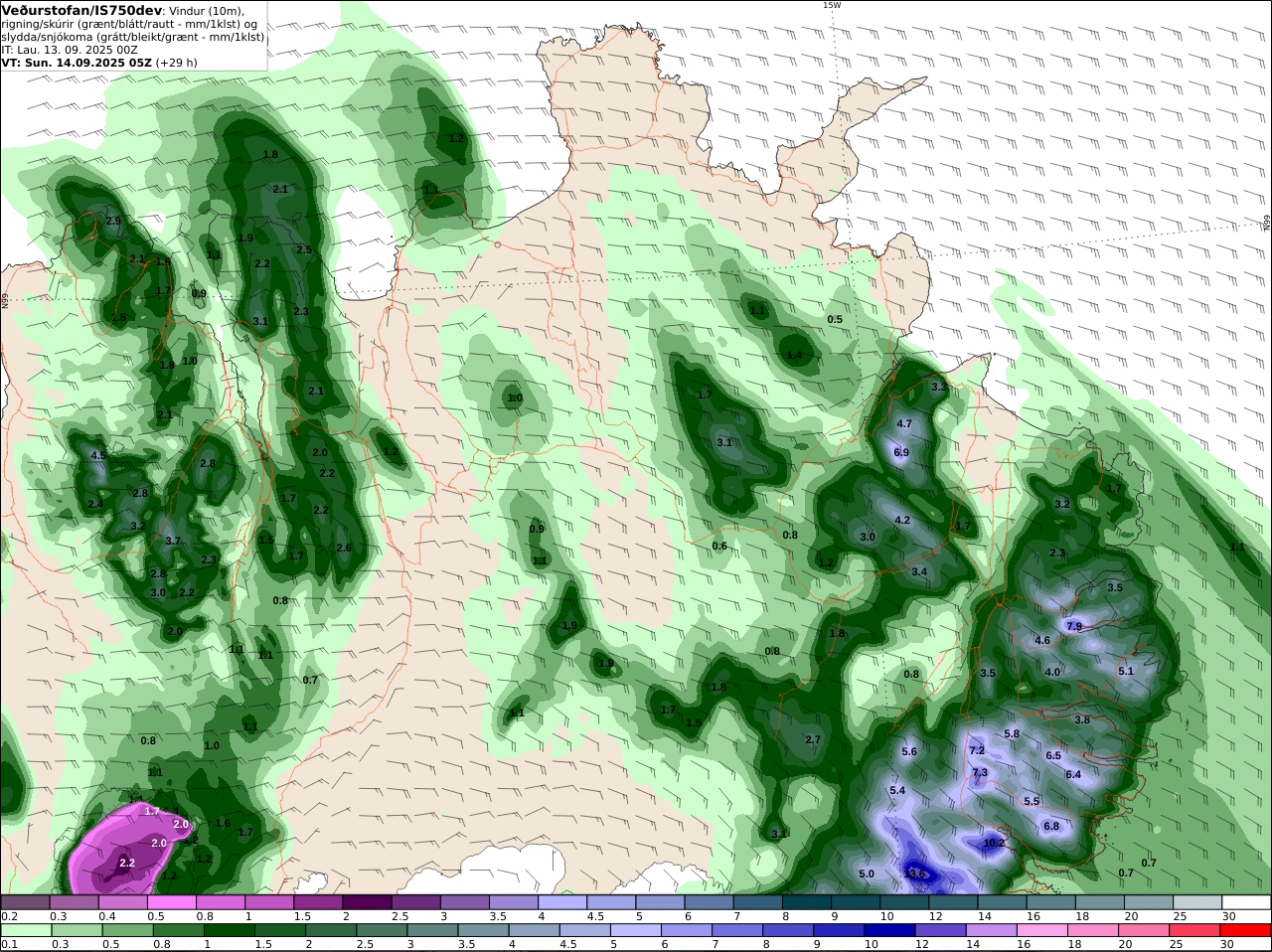Click the '5.1' precipitation value
This screenshot has height=952, width=1272.
pyautogui.click(x=1126, y=671)
